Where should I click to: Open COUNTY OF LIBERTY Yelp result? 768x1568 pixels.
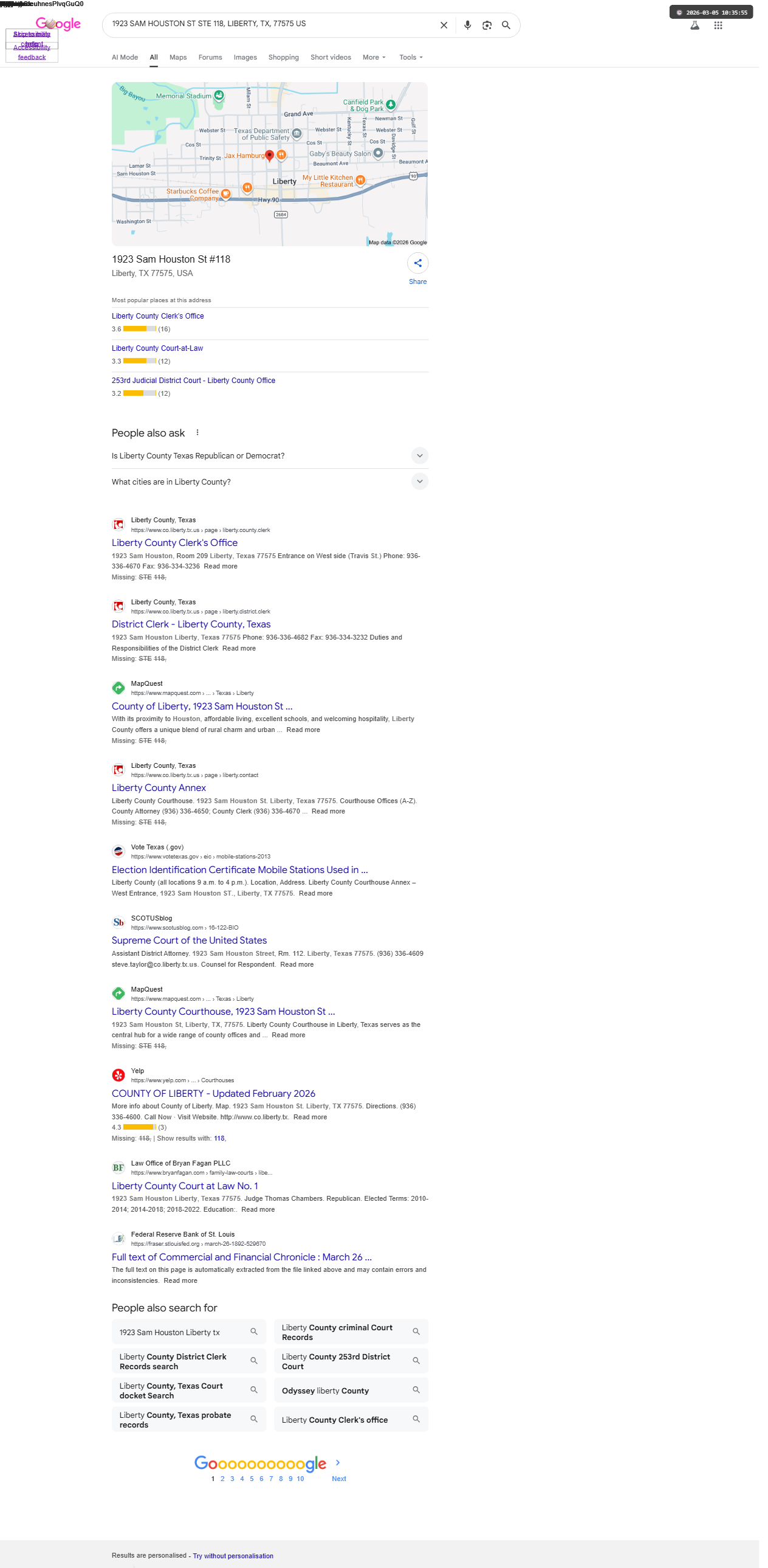[213, 1094]
